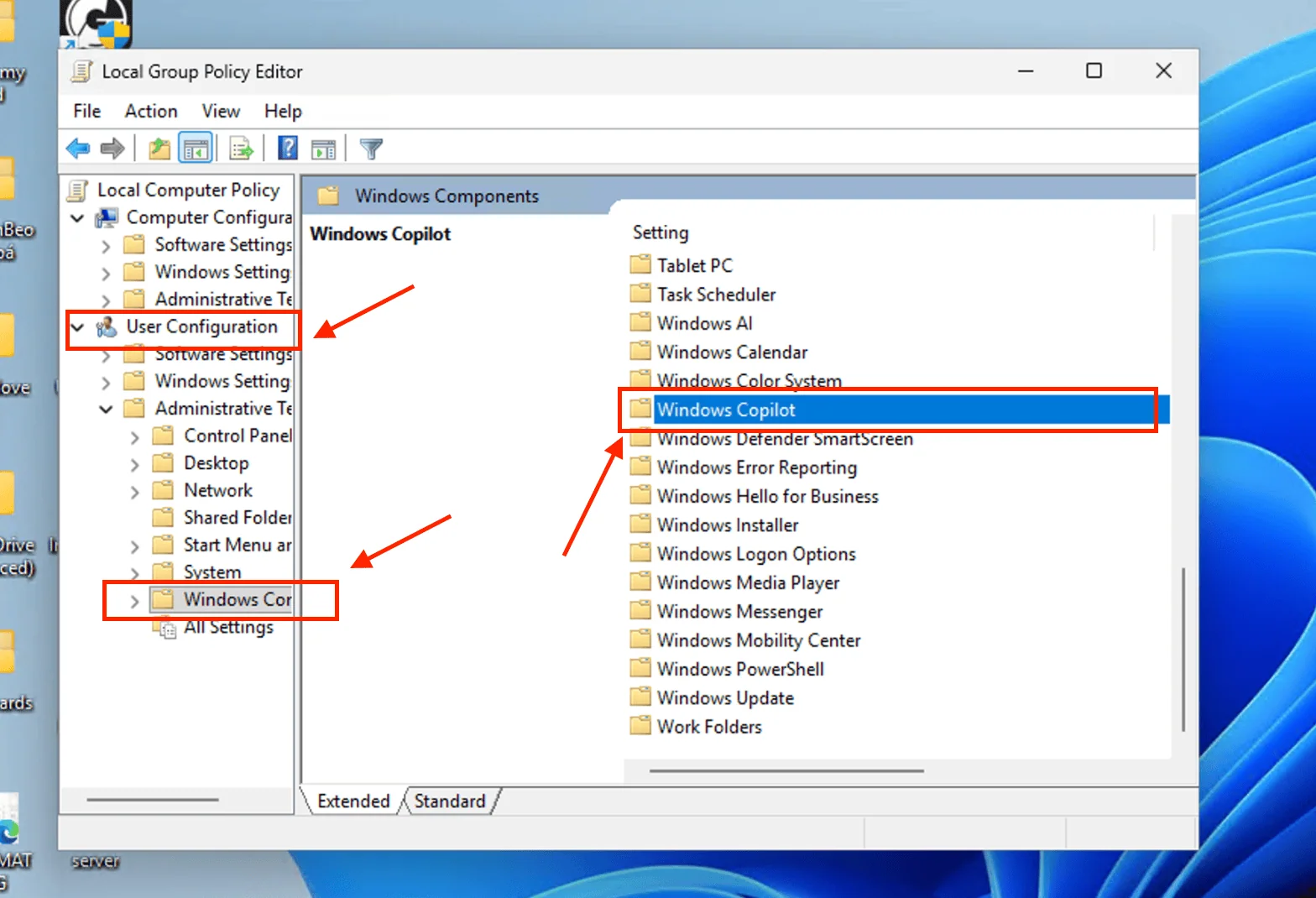
Task: Expand the Control Panel tree node
Action: click(x=135, y=437)
